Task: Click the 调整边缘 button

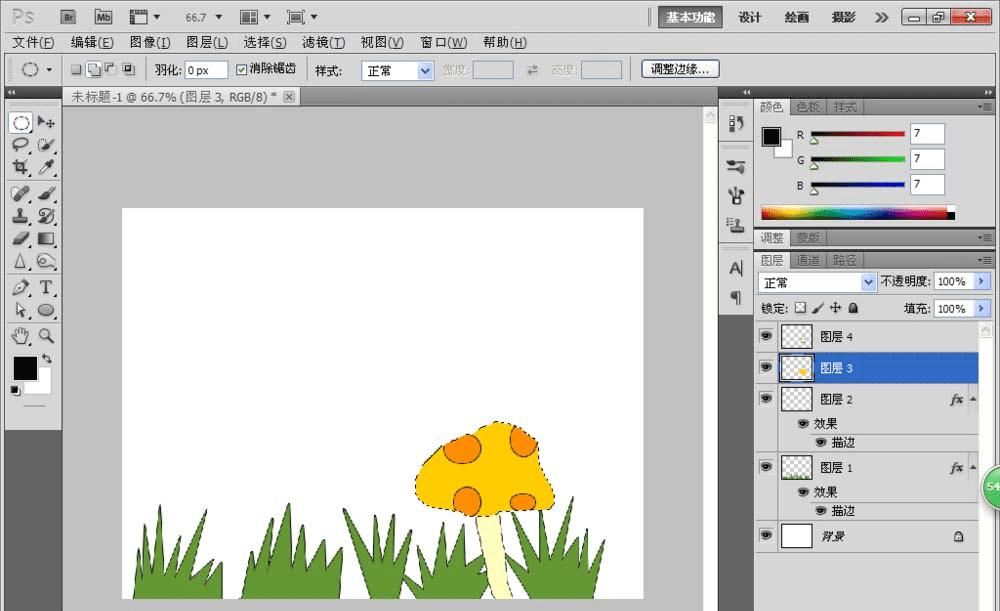Action: [680, 70]
